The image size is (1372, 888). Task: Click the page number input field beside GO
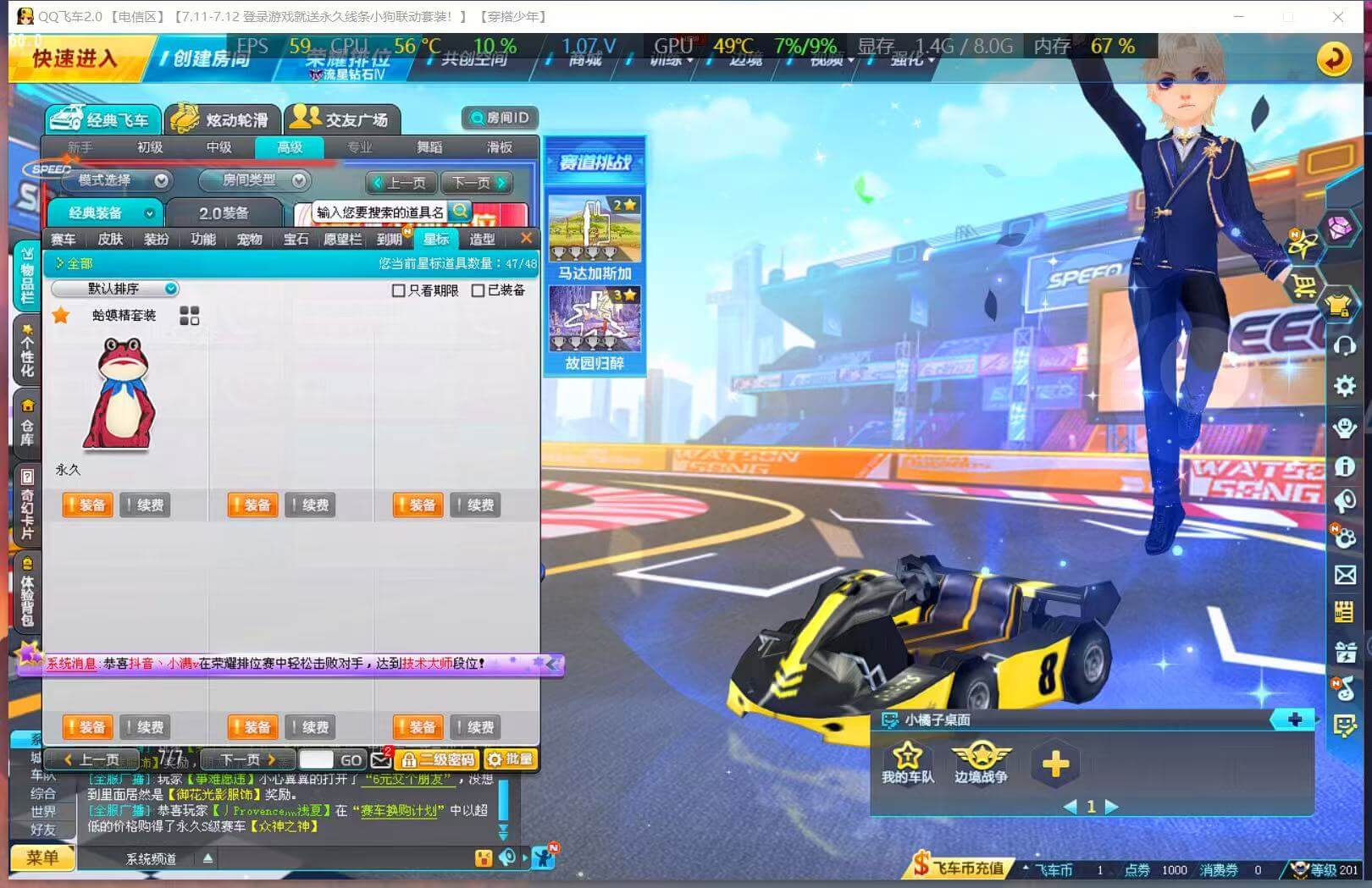click(x=316, y=759)
